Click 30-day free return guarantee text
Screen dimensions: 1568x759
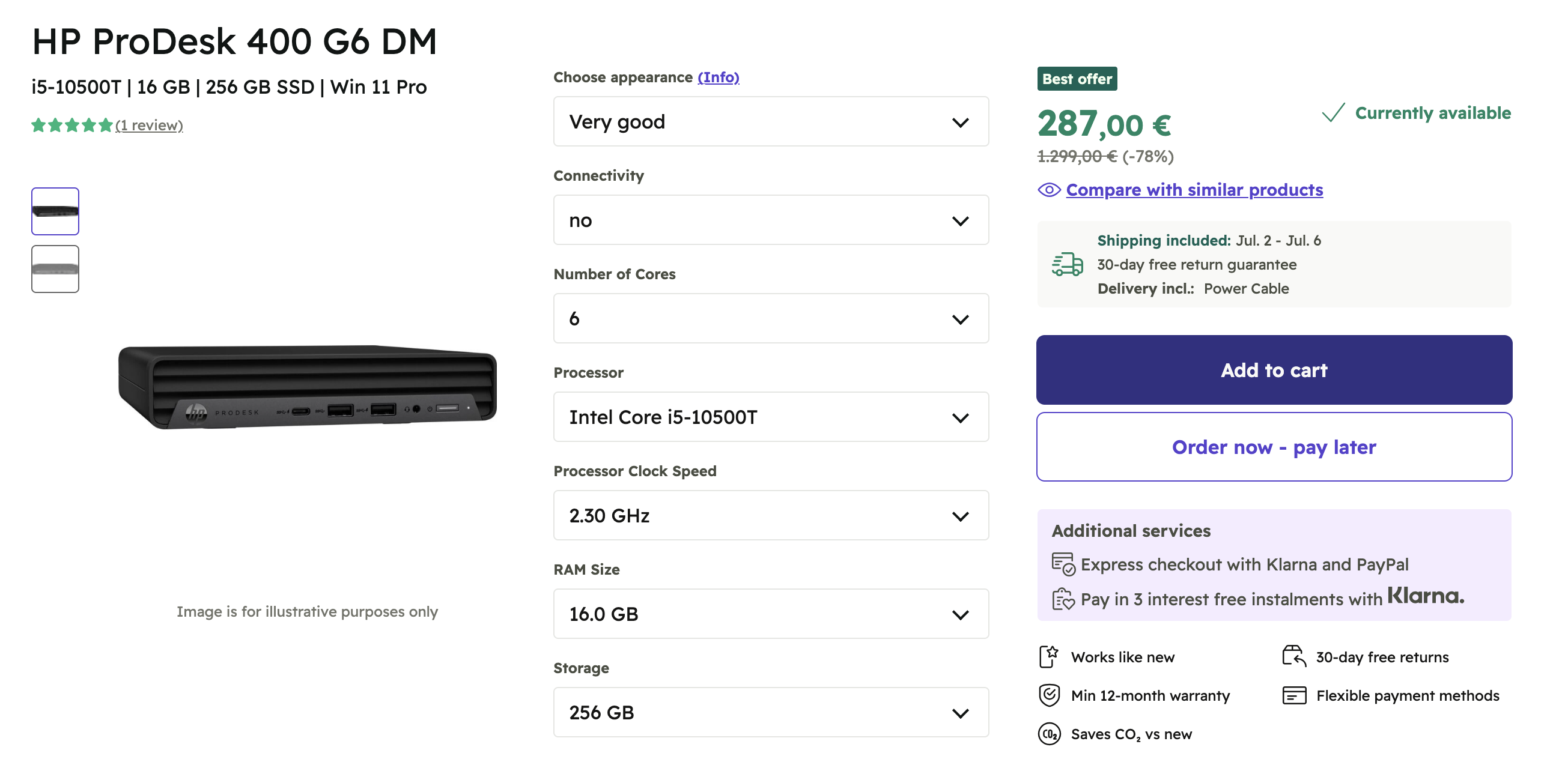(1197, 265)
